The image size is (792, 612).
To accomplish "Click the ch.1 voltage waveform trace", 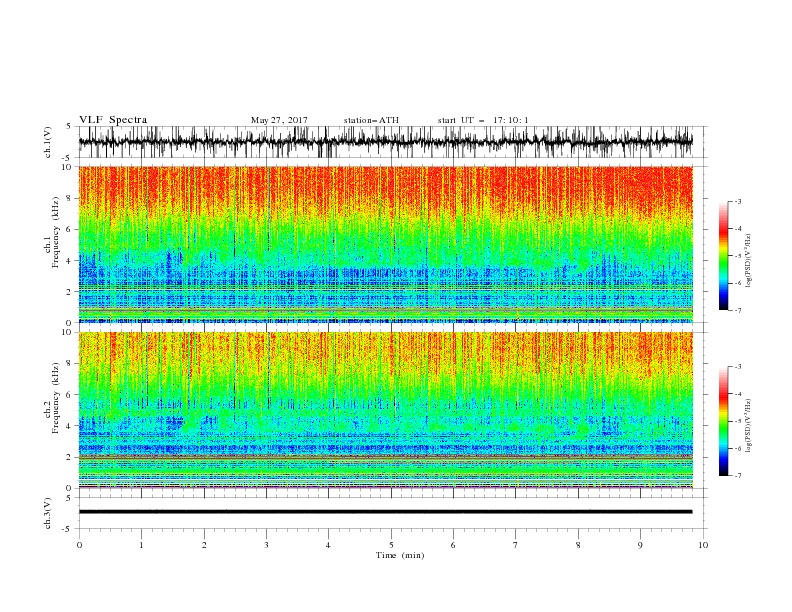I will [x=385, y=142].
